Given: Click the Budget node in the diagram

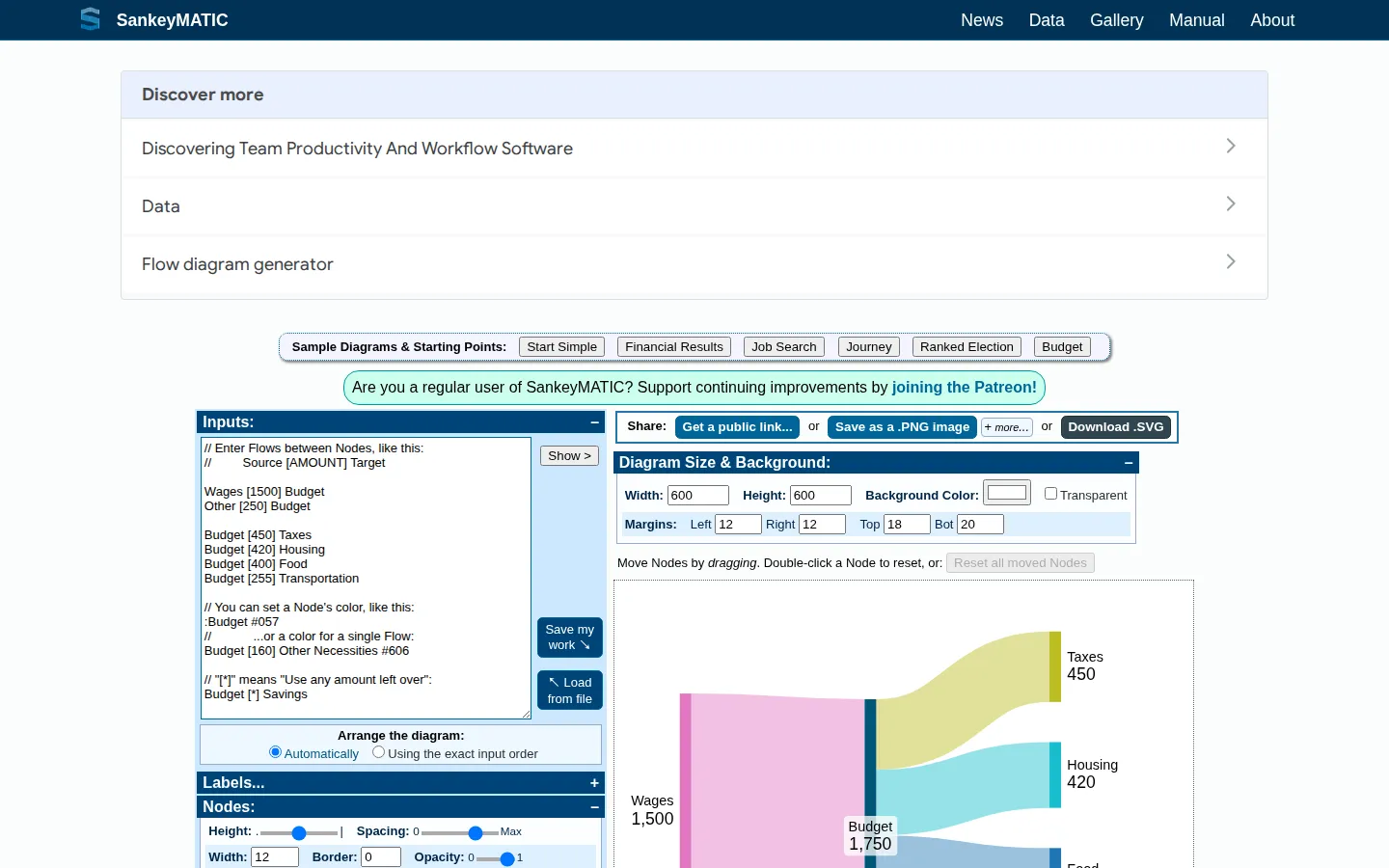Looking at the screenshot, I should [870, 783].
